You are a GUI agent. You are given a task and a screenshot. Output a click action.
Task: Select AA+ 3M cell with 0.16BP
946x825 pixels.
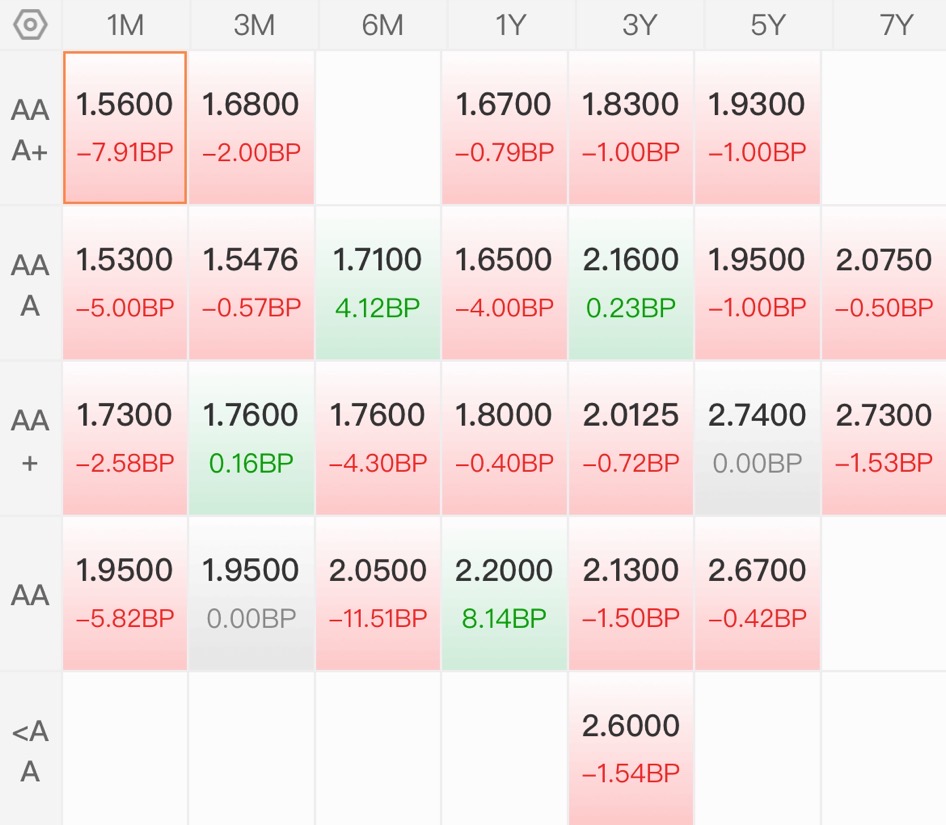click(x=251, y=438)
